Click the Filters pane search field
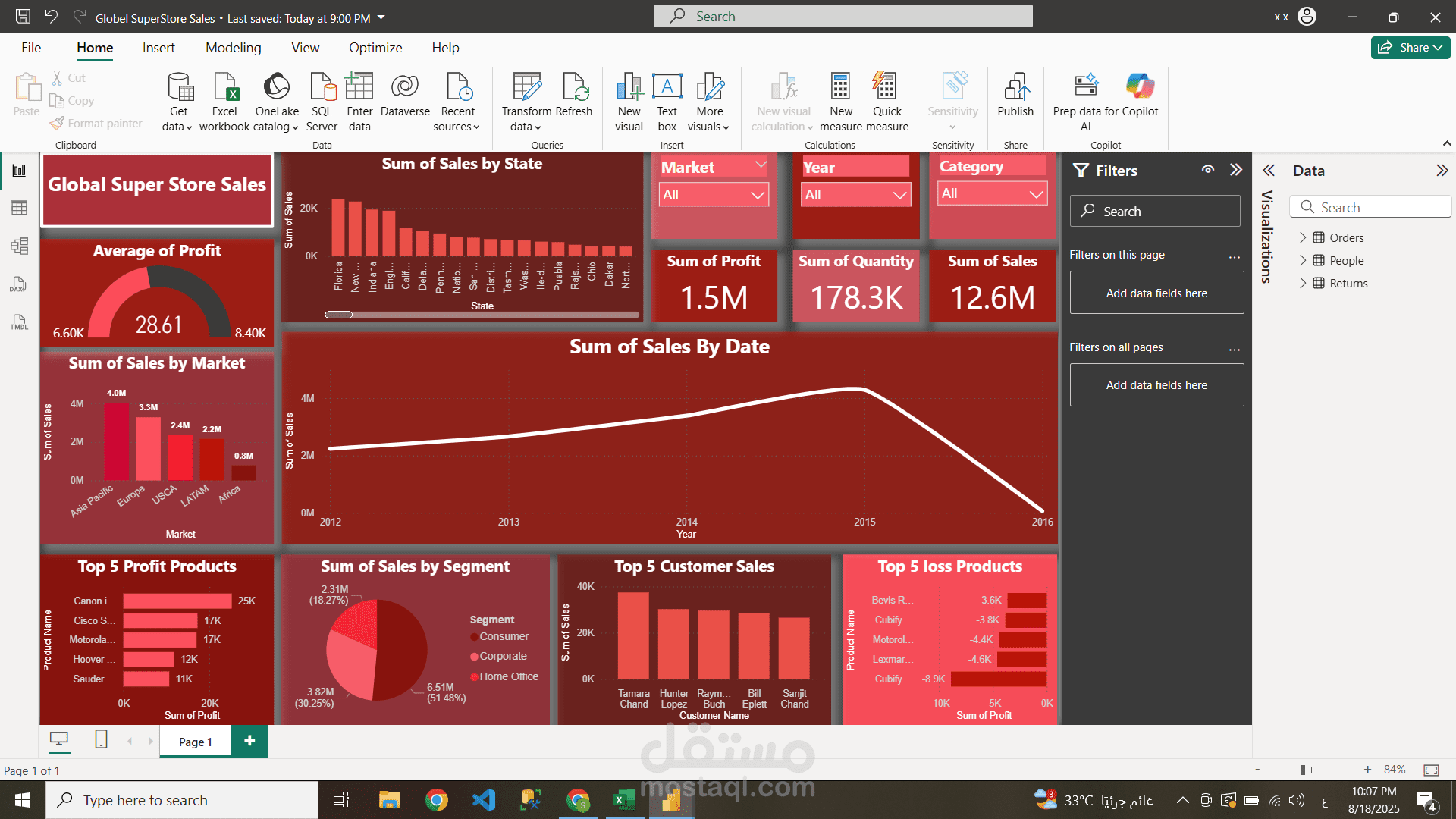The image size is (1456, 819). (1155, 211)
